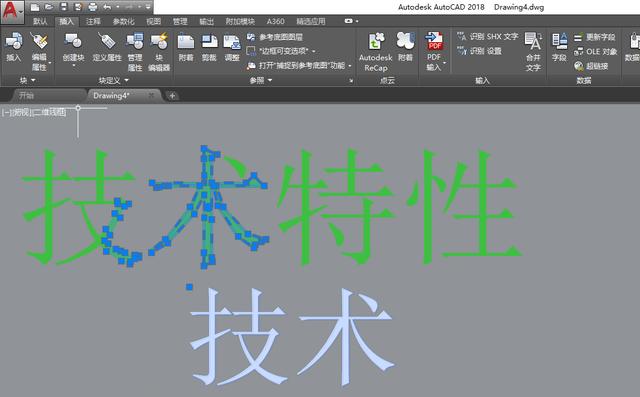
Task: Click the 更新字段 button
Action: tap(594, 37)
